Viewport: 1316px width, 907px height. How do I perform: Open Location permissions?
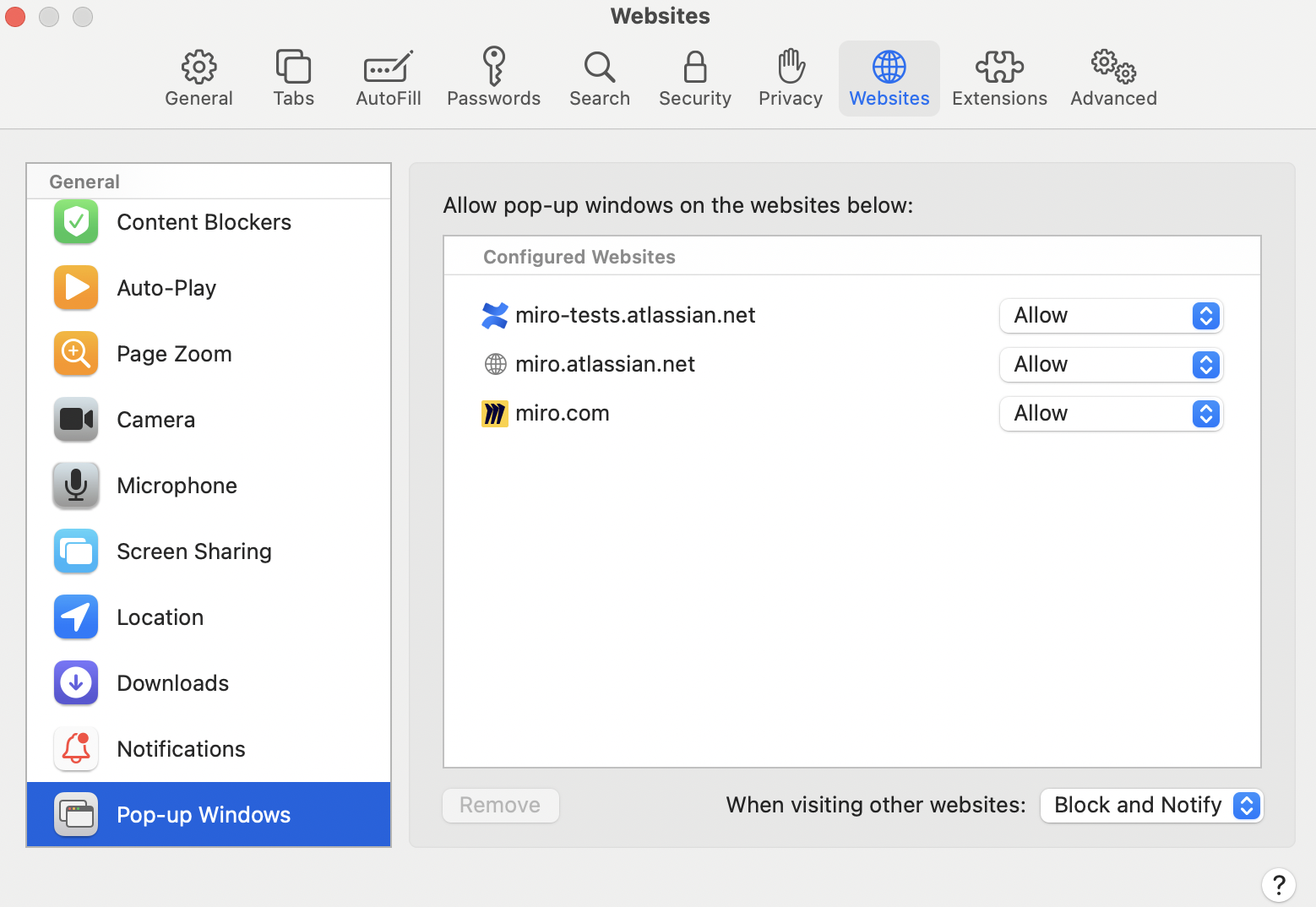tap(160, 617)
